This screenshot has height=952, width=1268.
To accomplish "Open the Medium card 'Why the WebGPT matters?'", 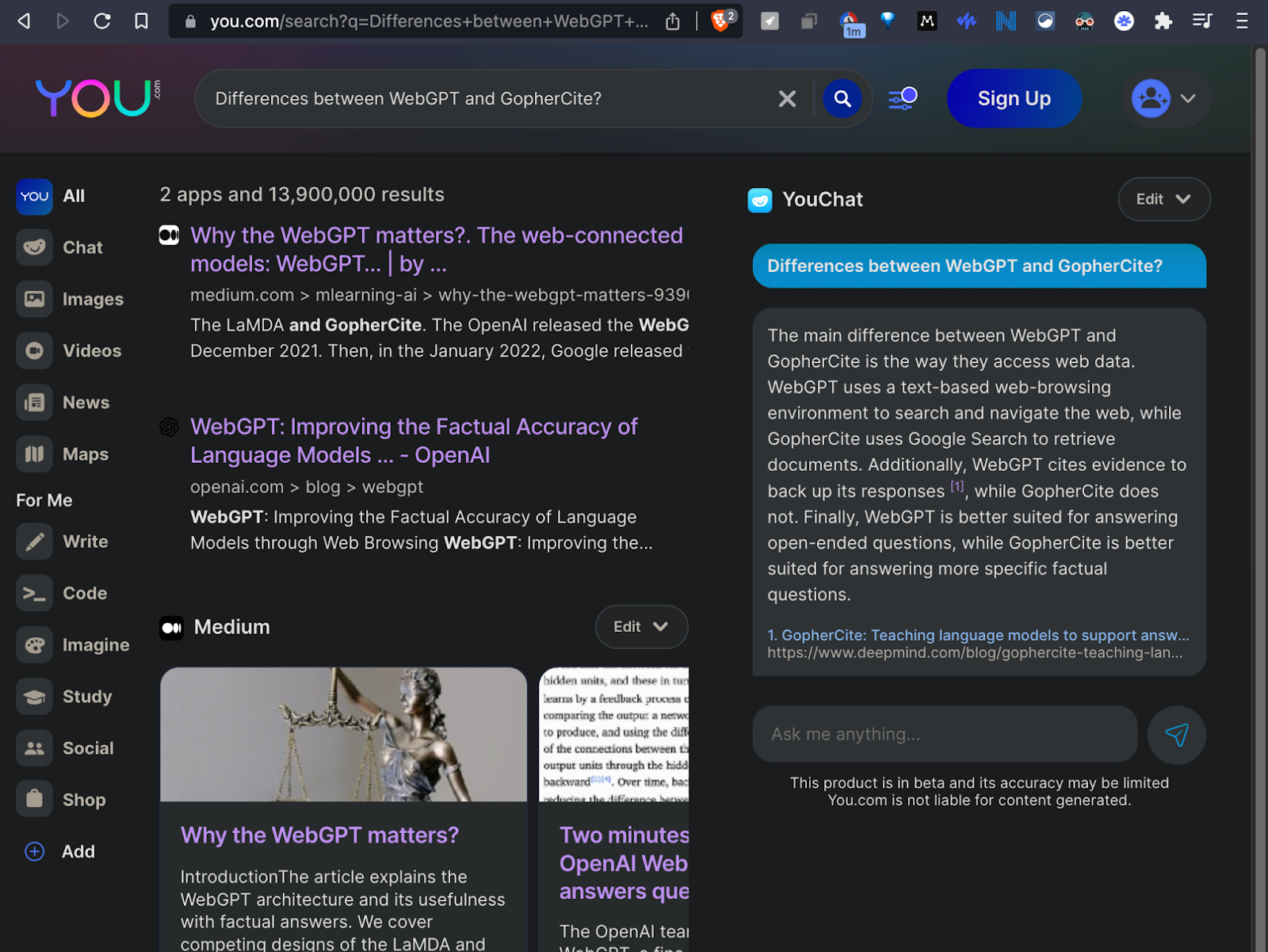I will [x=319, y=835].
